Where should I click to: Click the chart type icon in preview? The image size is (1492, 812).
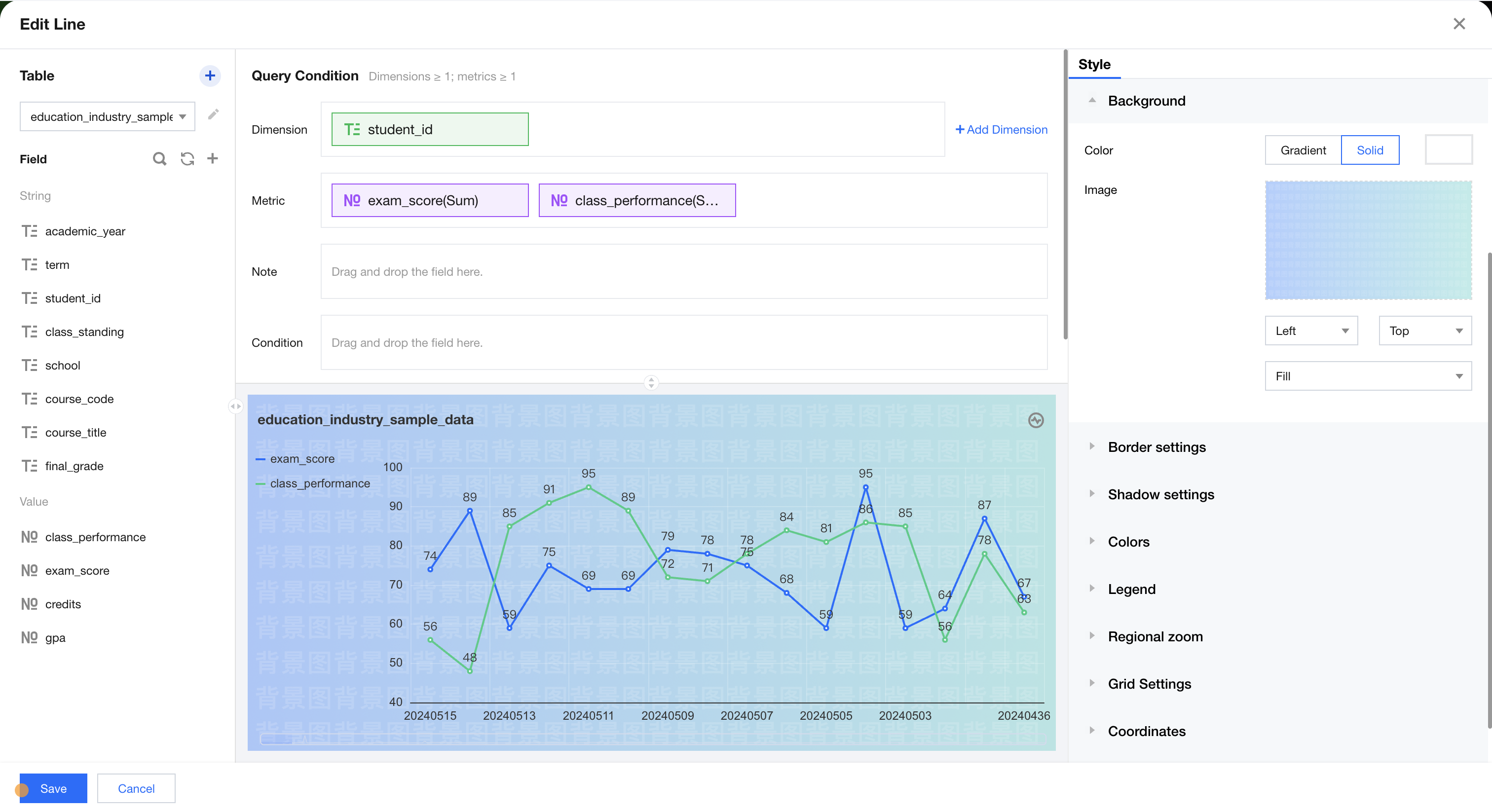[x=1036, y=420]
